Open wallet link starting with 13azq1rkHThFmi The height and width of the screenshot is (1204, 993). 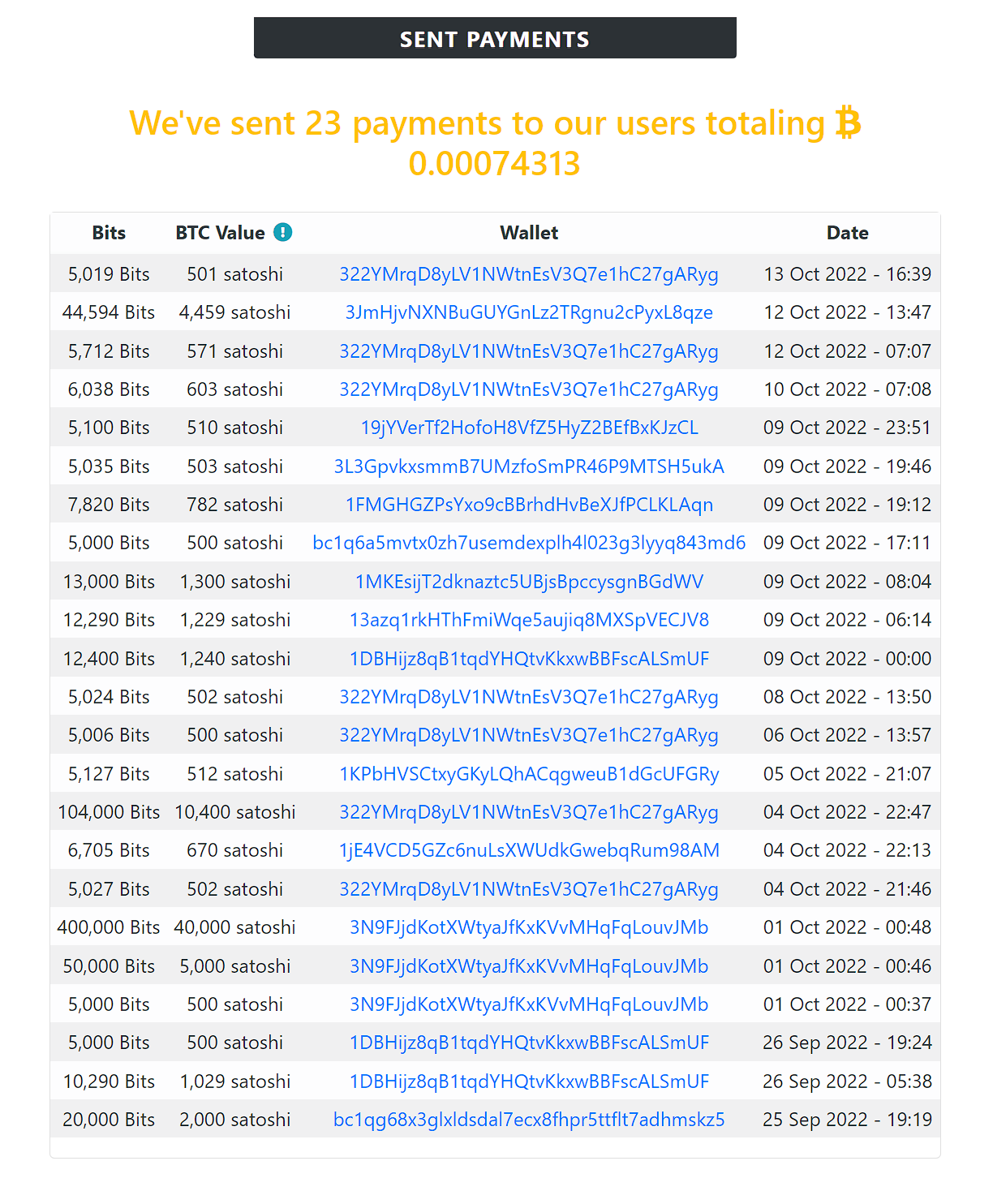point(529,620)
